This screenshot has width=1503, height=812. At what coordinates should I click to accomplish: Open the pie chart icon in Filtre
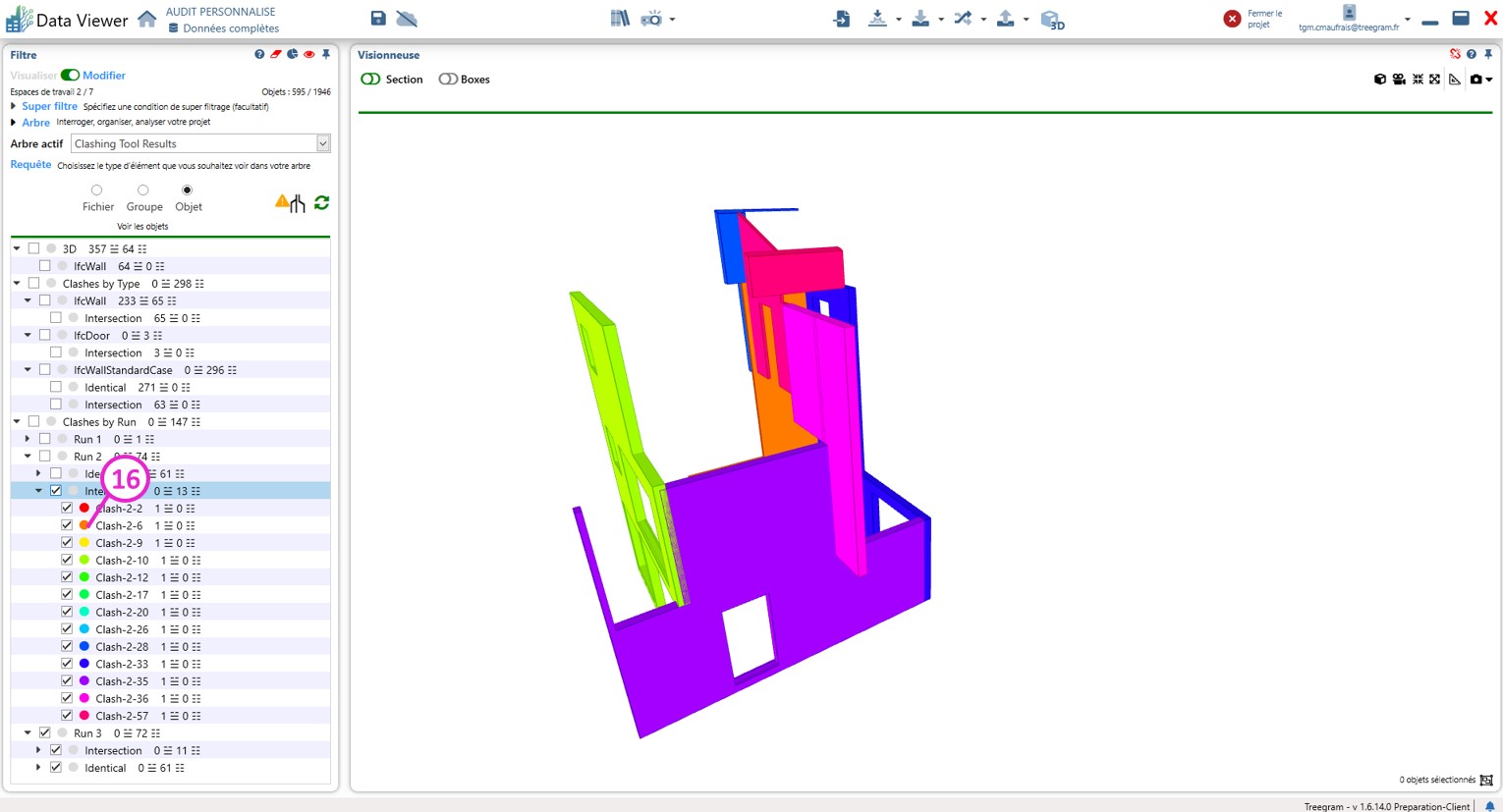point(293,55)
